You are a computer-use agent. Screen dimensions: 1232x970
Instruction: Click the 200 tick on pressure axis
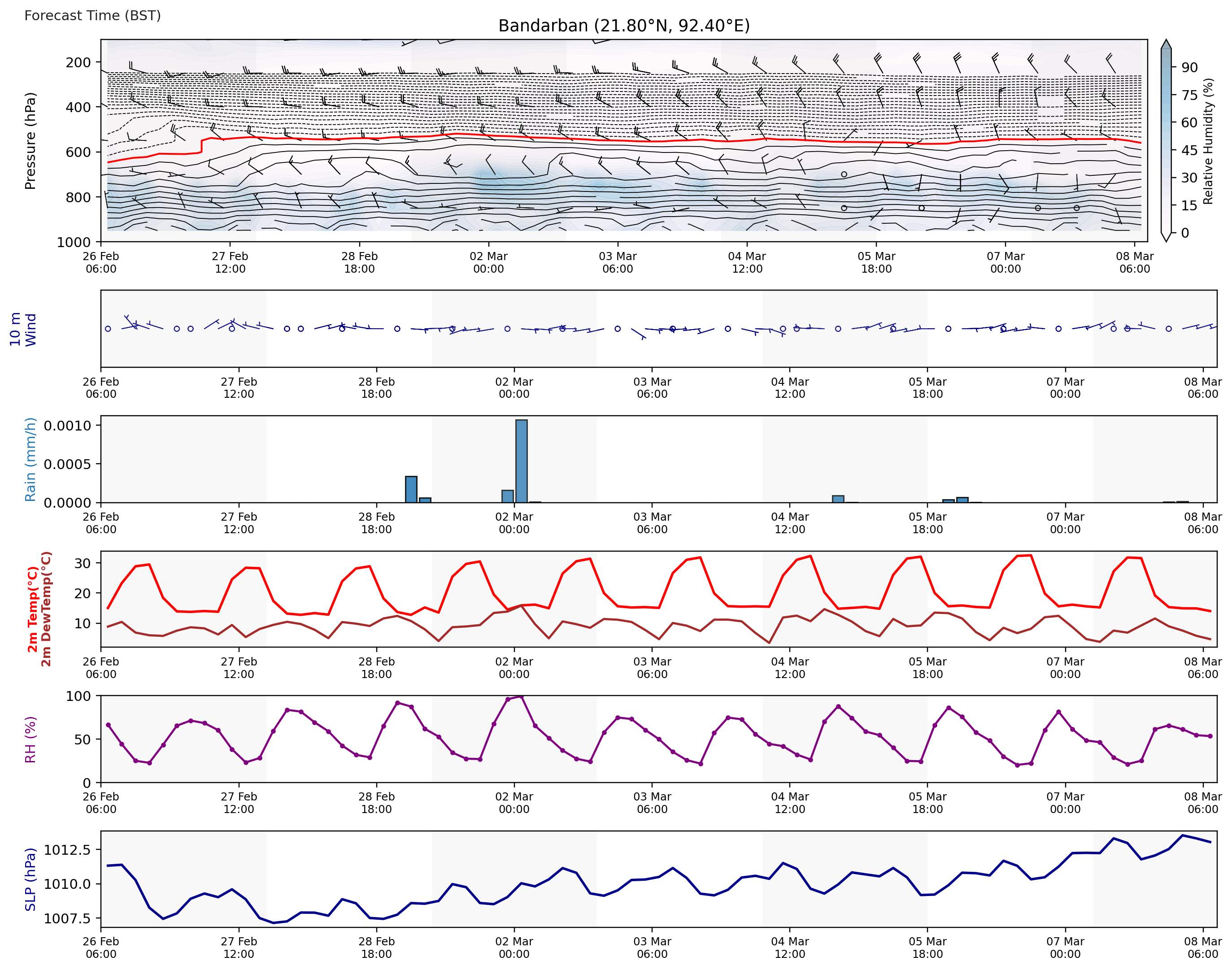(x=78, y=62)
